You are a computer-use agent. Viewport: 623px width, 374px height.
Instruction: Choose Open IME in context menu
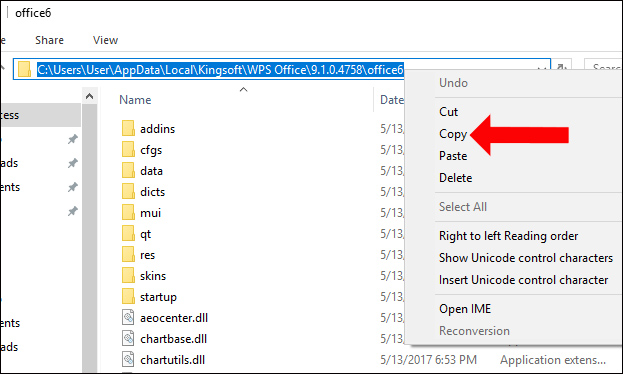(x=465, y=309)
